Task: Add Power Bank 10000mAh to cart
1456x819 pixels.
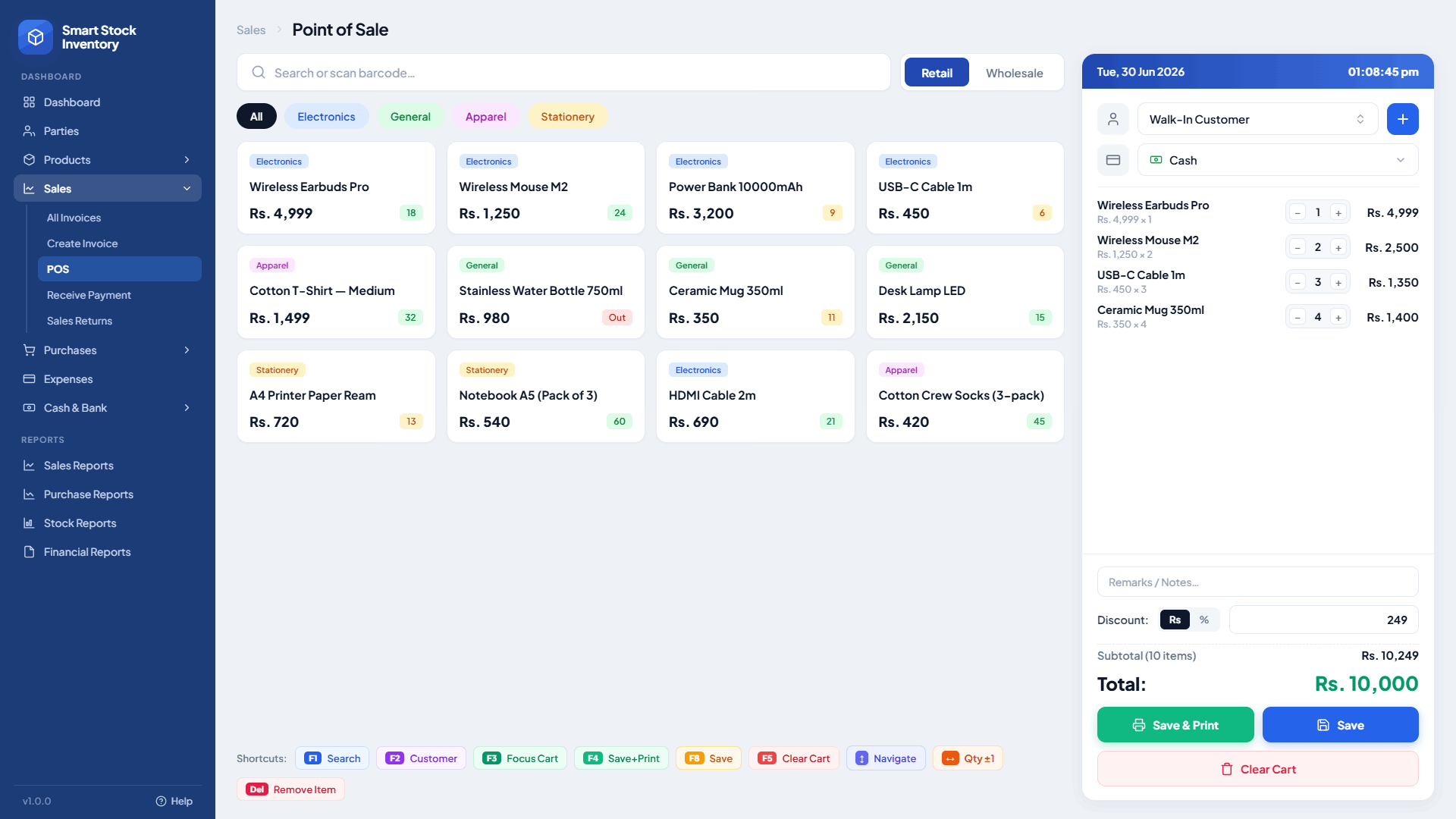Action: (x=755, y=188)
